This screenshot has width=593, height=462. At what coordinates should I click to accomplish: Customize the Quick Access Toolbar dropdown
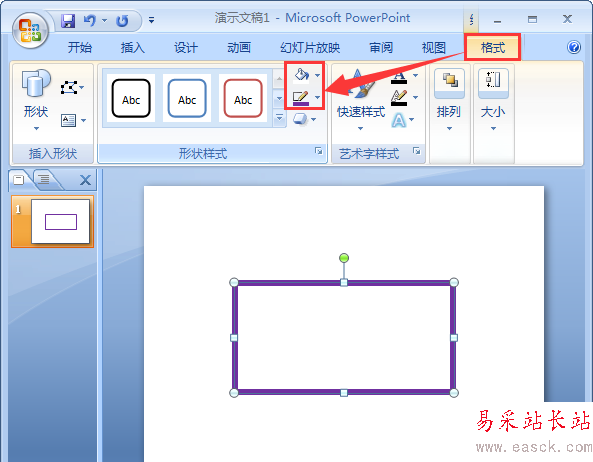[x=151, y=20]
